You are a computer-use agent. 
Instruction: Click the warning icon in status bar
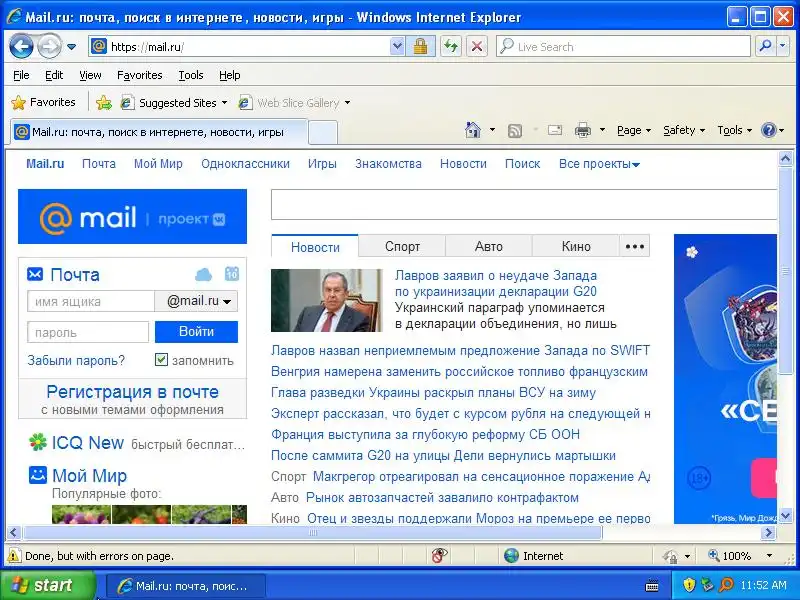(x=14, y=556)
